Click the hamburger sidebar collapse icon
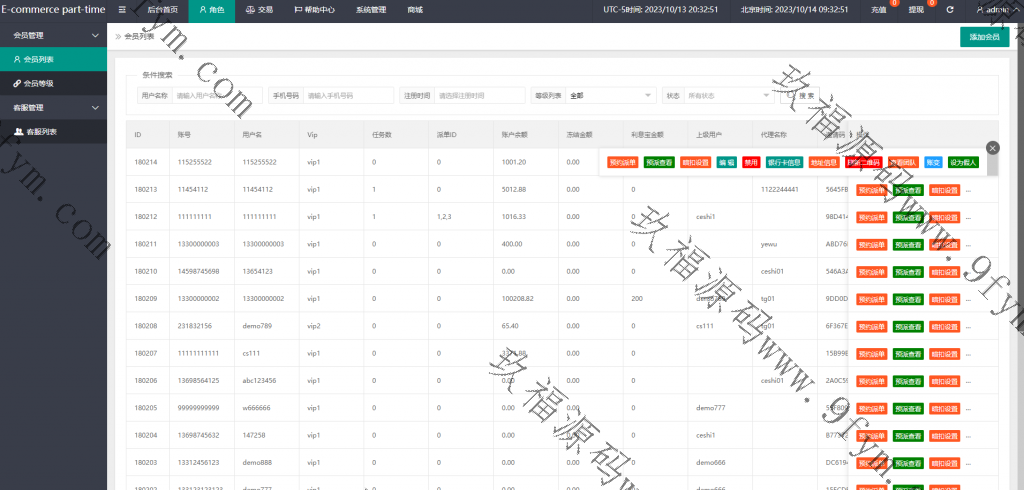This screenshot has width=1024, height=490. [122, 9]
